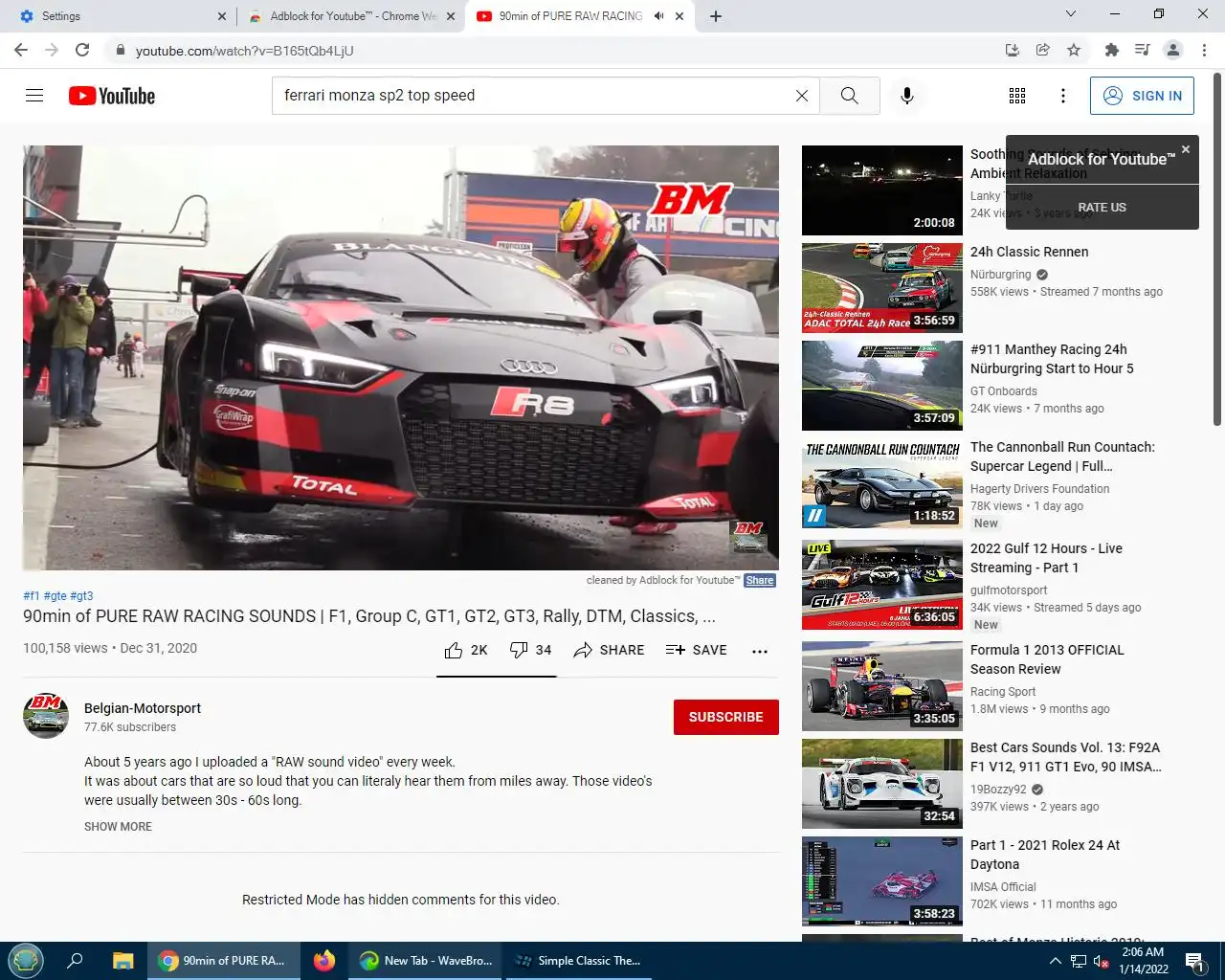
Task: Click the Chrome address bar URL
Action: [x=244, y=50]
